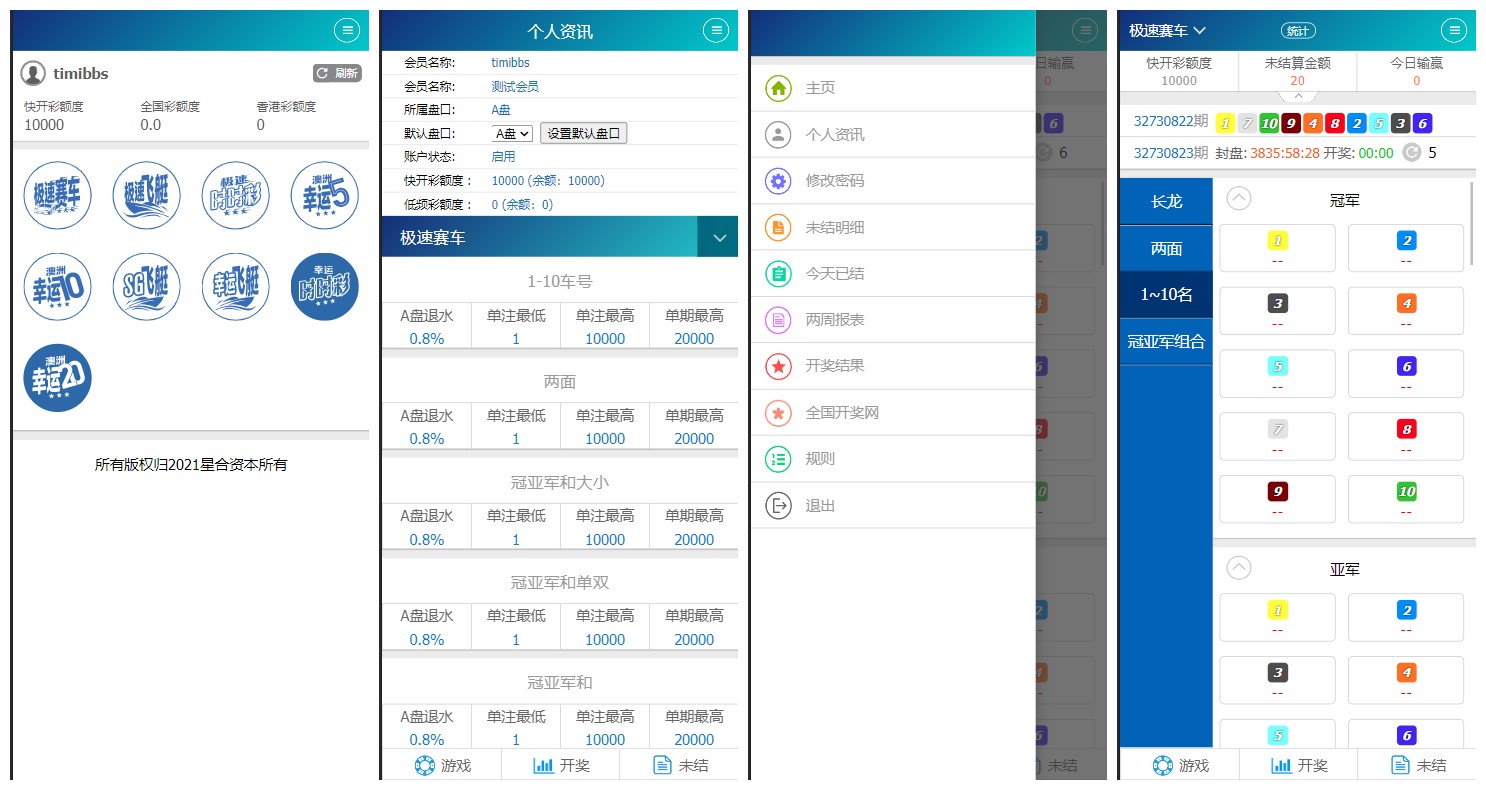
Task: Open the 澳洲幸运5 game icon
Action: coord(325,196)
